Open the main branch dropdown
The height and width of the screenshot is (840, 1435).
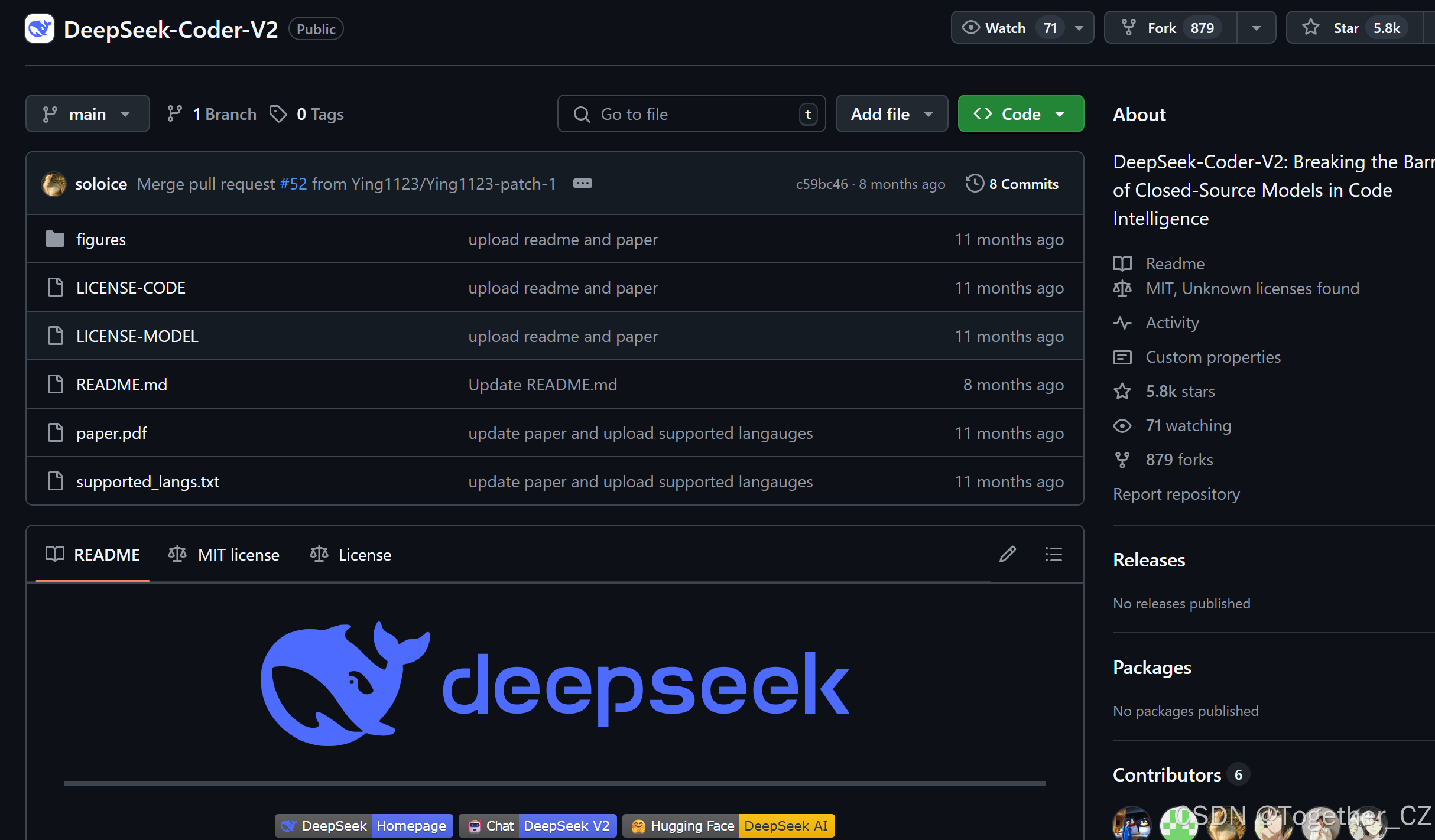click(x=87, y=113)
